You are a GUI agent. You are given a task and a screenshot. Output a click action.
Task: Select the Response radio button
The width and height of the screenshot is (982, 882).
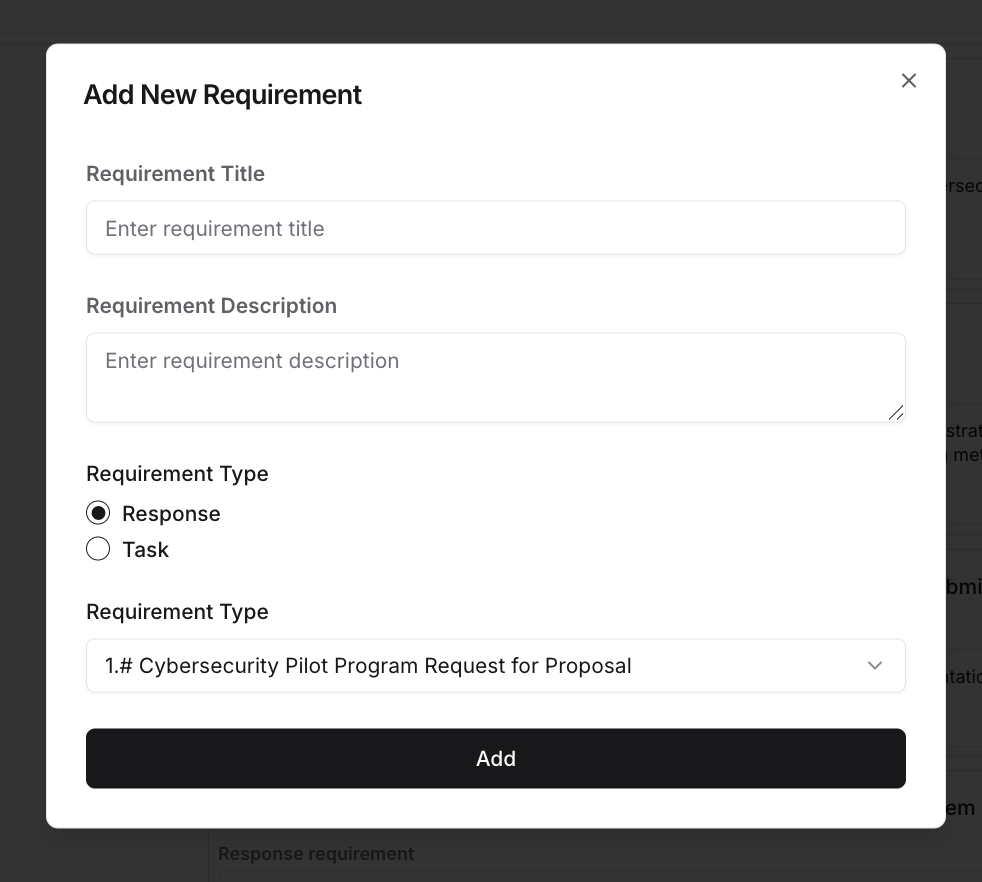pos(98,513)
